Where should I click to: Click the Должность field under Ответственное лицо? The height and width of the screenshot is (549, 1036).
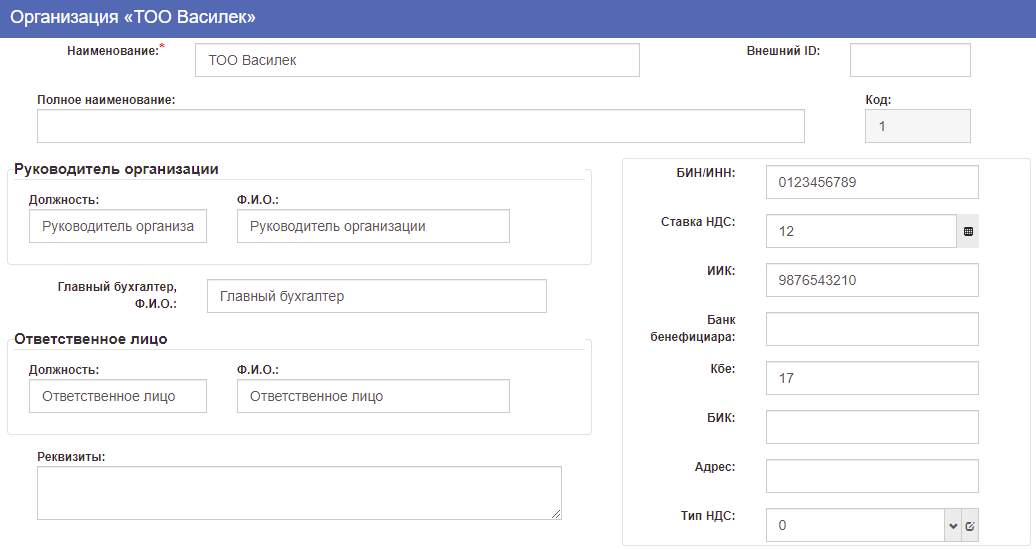click(118, 396)
